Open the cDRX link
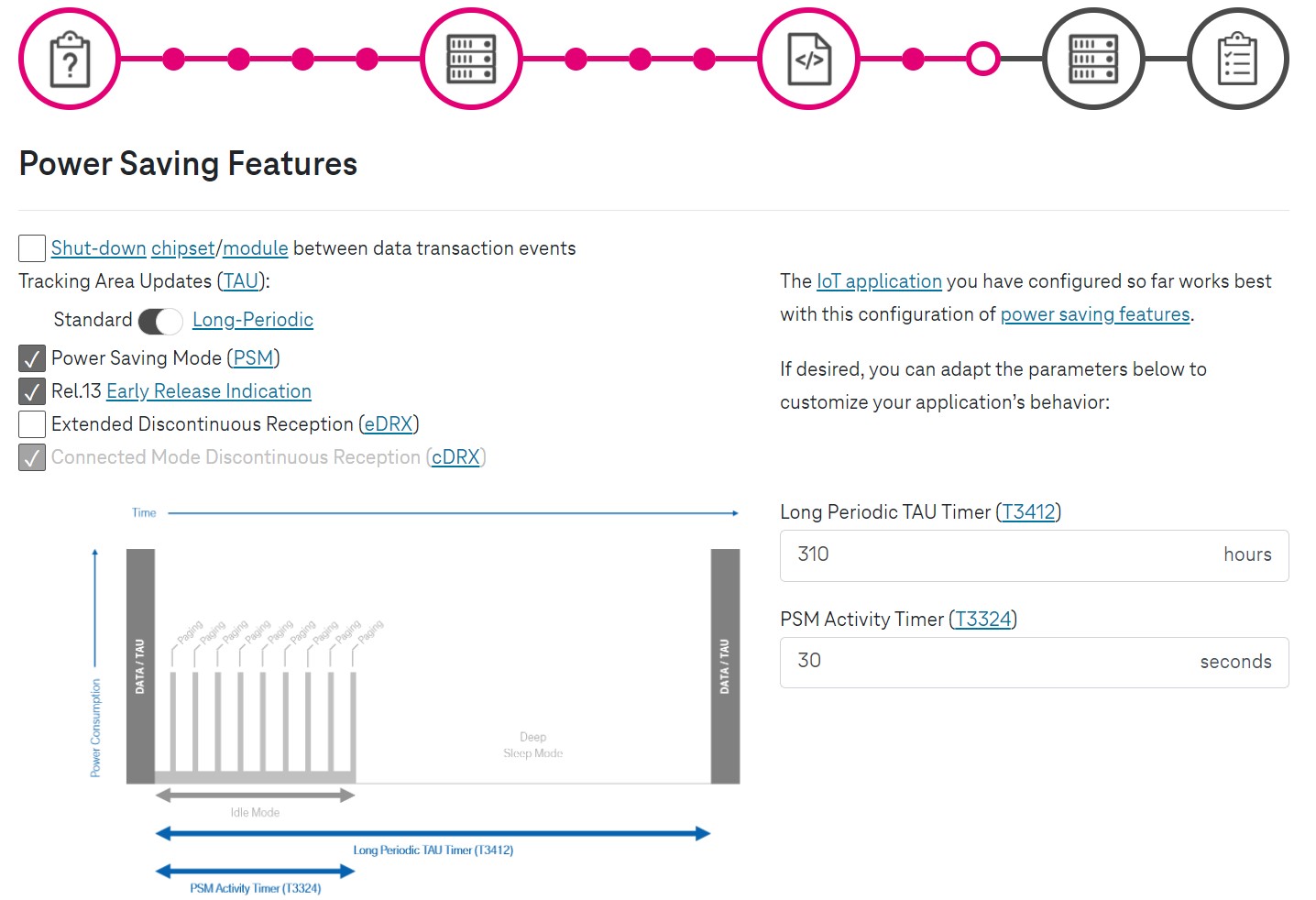The height and width of the screenshot is (900, 1316). pos(456,457)
